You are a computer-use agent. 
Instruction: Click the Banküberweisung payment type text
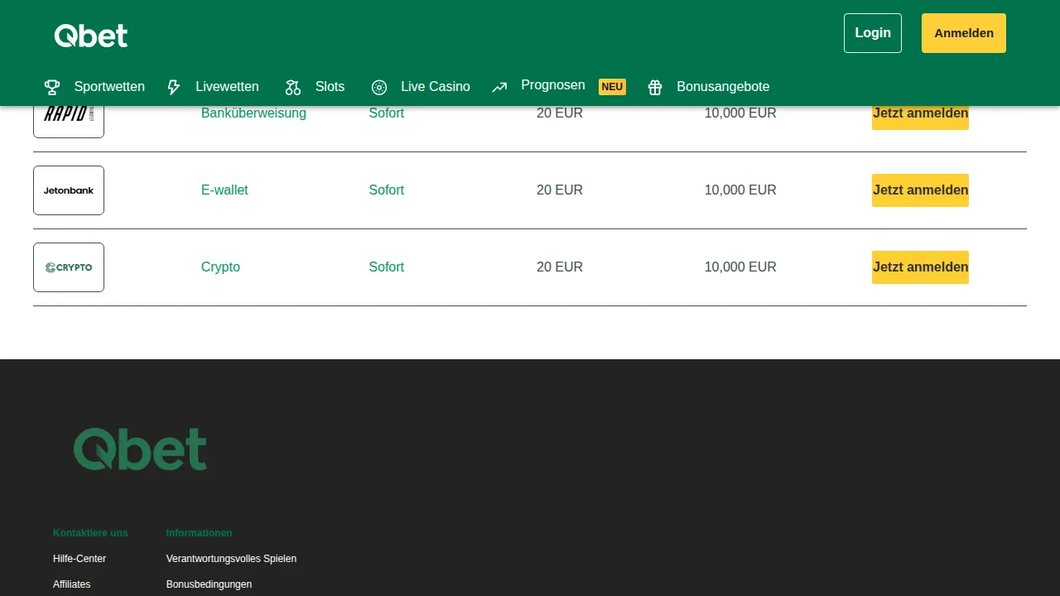pyautogui.click(x=254, y=114)
